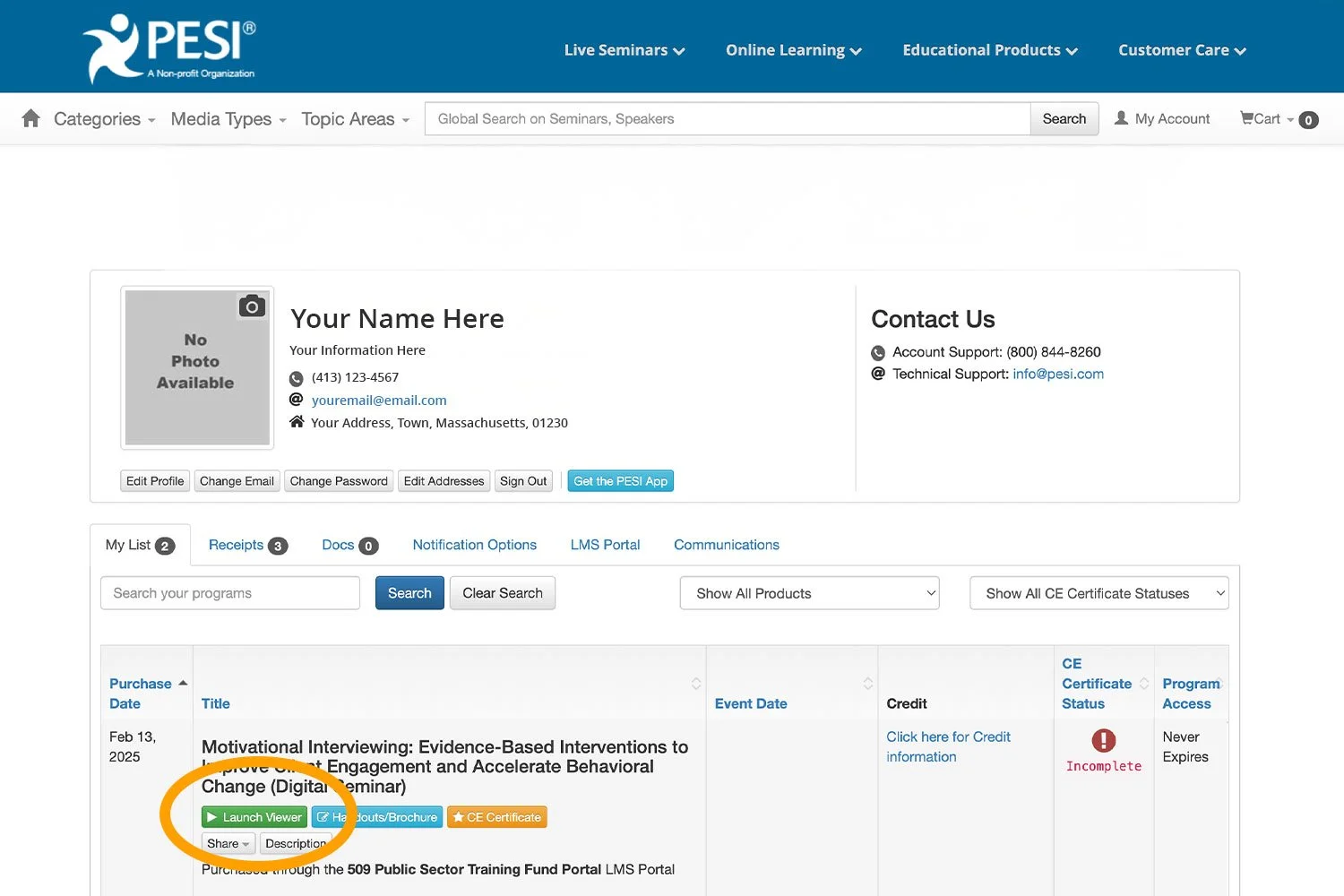Click Edit Addresses button
The height and width of the screenshot is (896, 1344).
(x=444, y=481)
